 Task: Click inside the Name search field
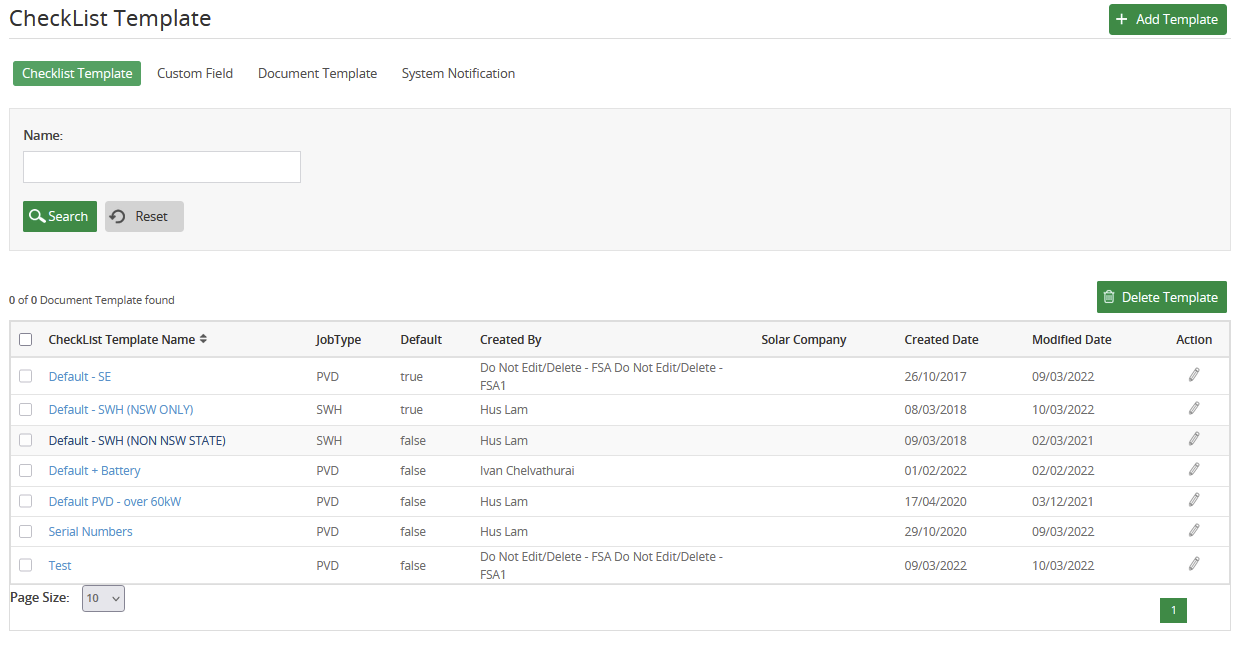[161, 166]
